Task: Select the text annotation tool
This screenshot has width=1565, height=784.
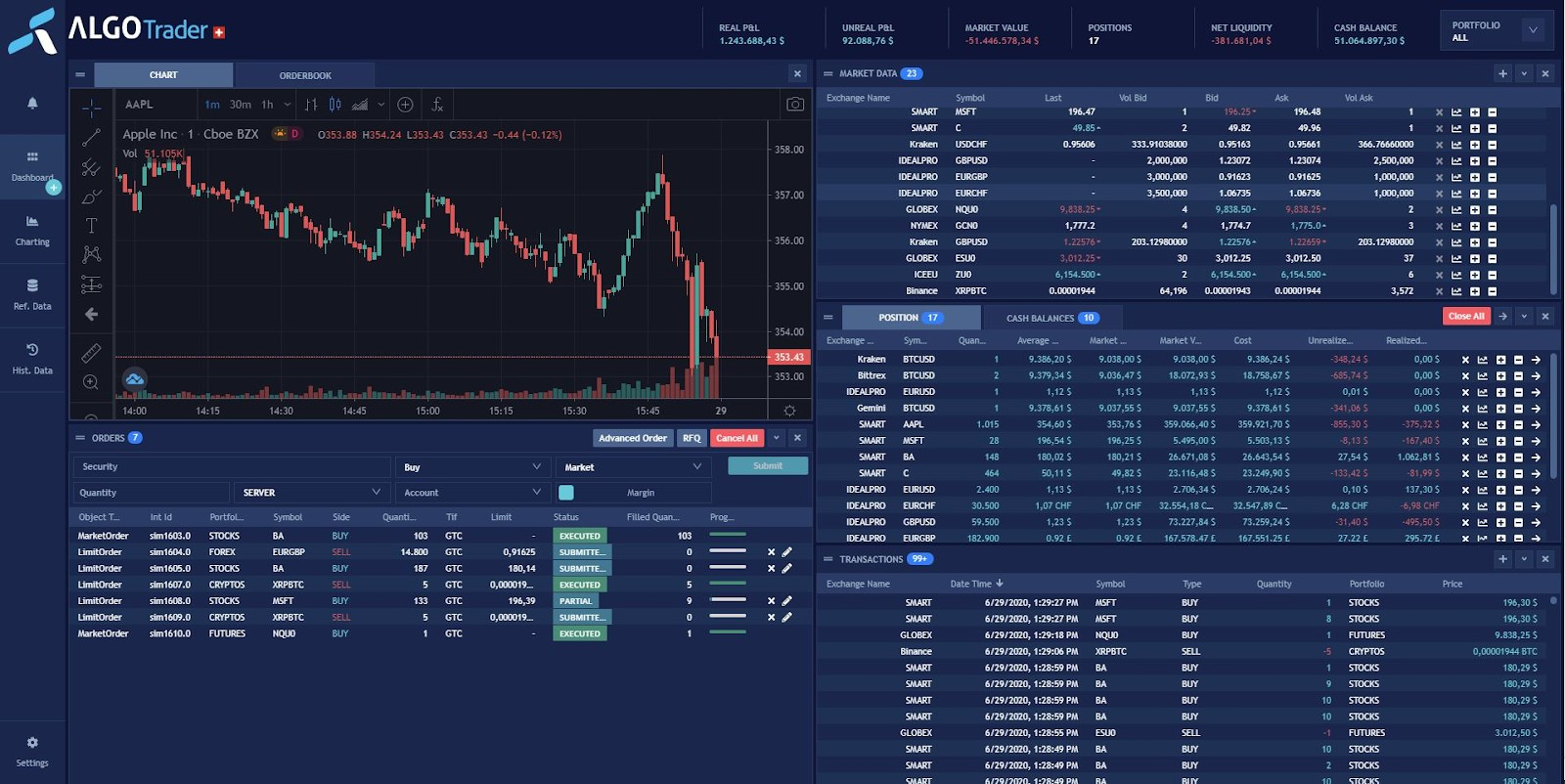Action: pos(91,226)
